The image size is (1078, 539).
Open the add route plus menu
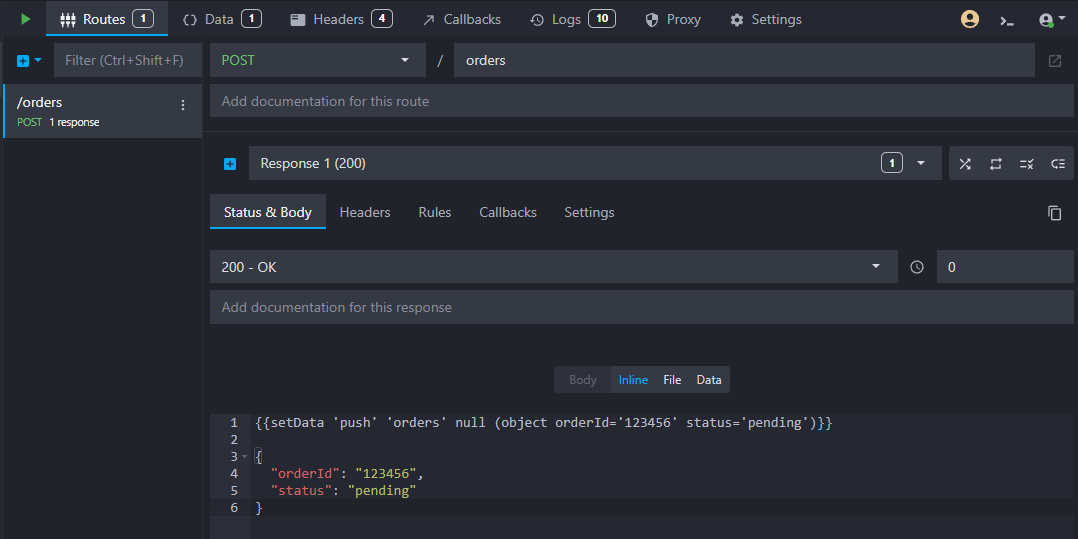pos(29,61)
